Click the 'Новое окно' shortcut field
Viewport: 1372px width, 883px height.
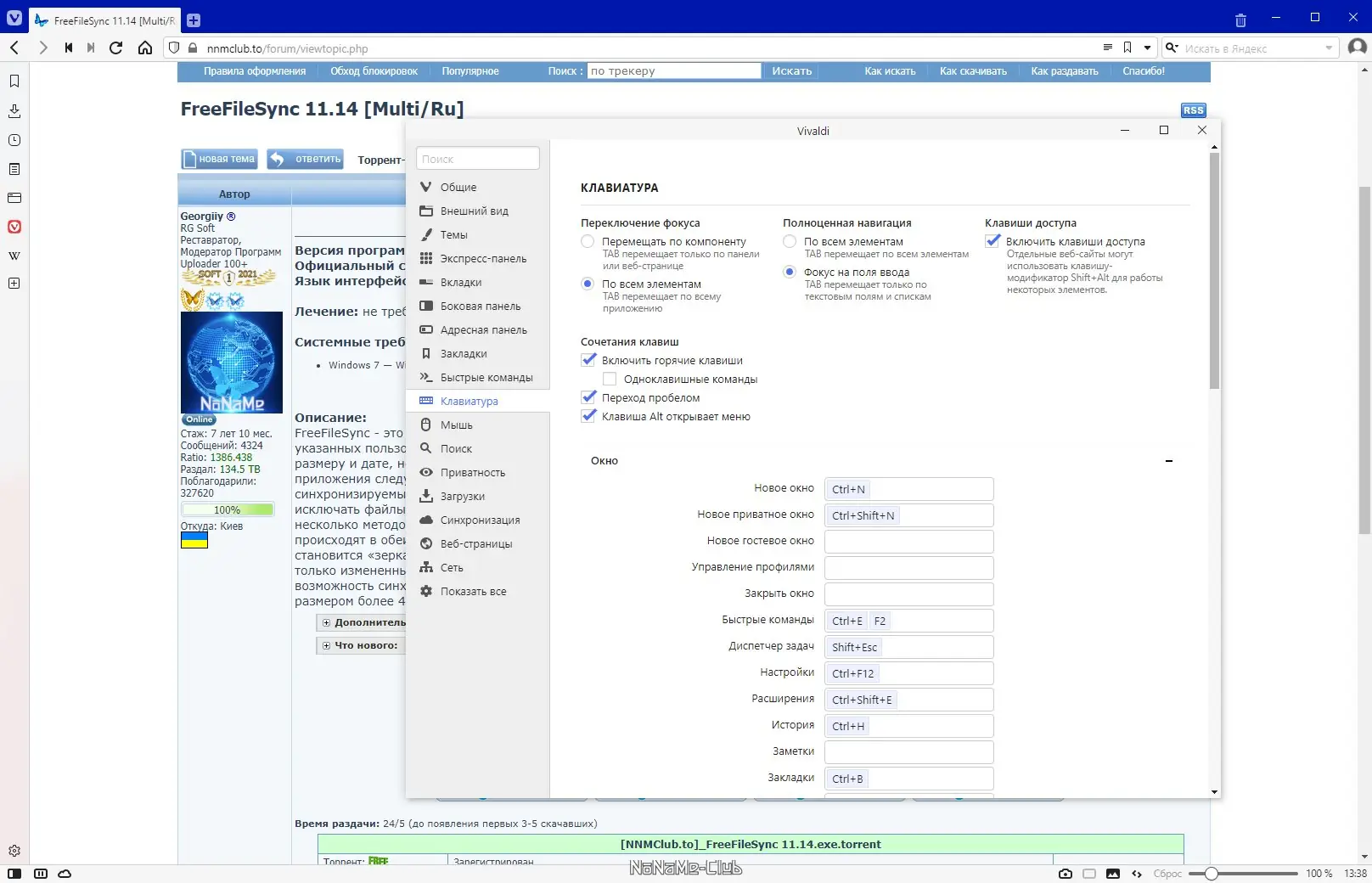pyautogui.click(x=908, y=489)
